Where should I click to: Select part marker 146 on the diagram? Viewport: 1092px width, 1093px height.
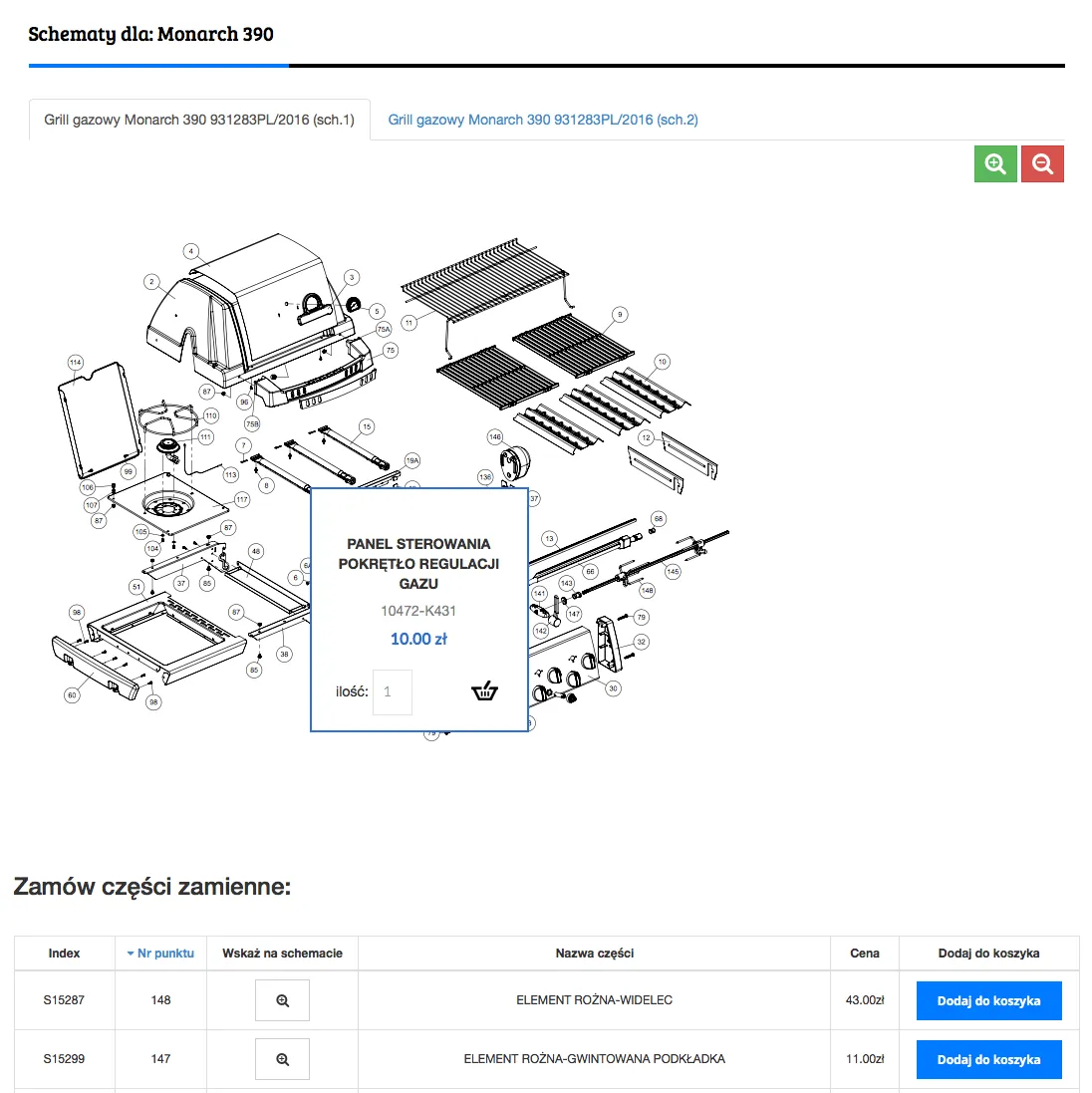coord(495,437)
